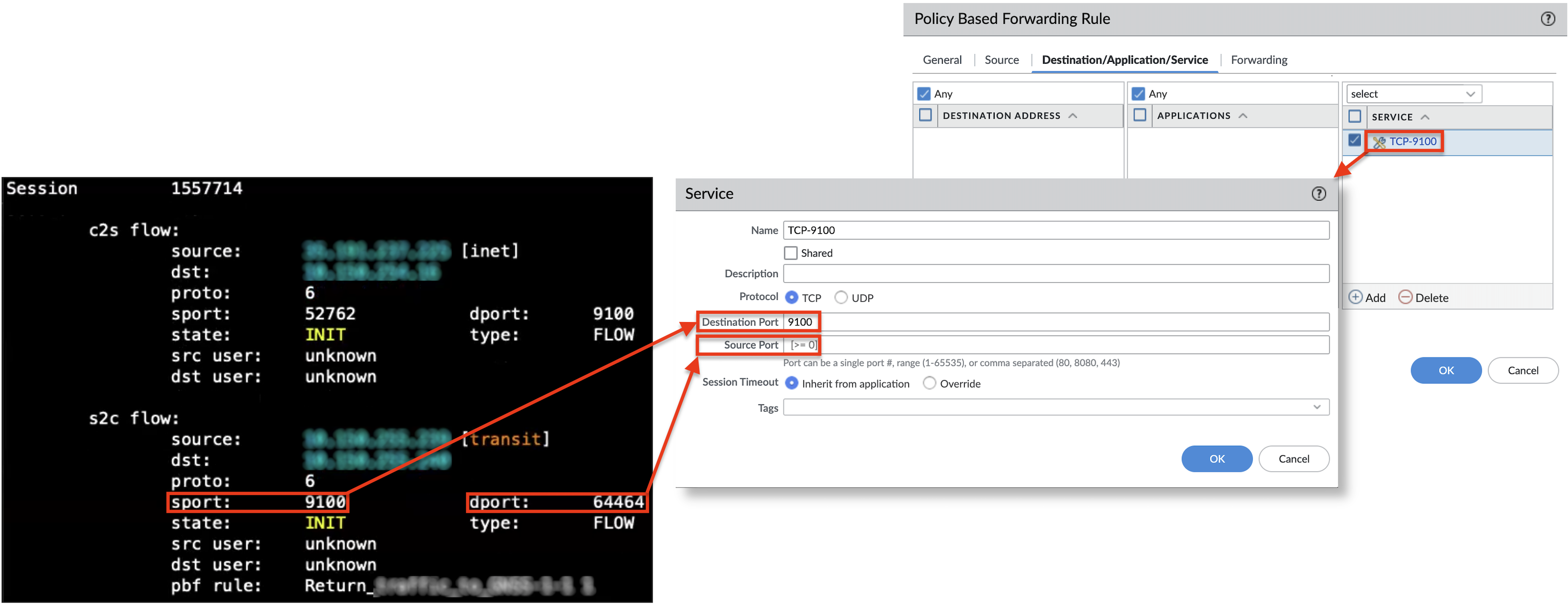The image size is (1568, 604).
Task: Open the Source tab
Action: [1001, 59]
